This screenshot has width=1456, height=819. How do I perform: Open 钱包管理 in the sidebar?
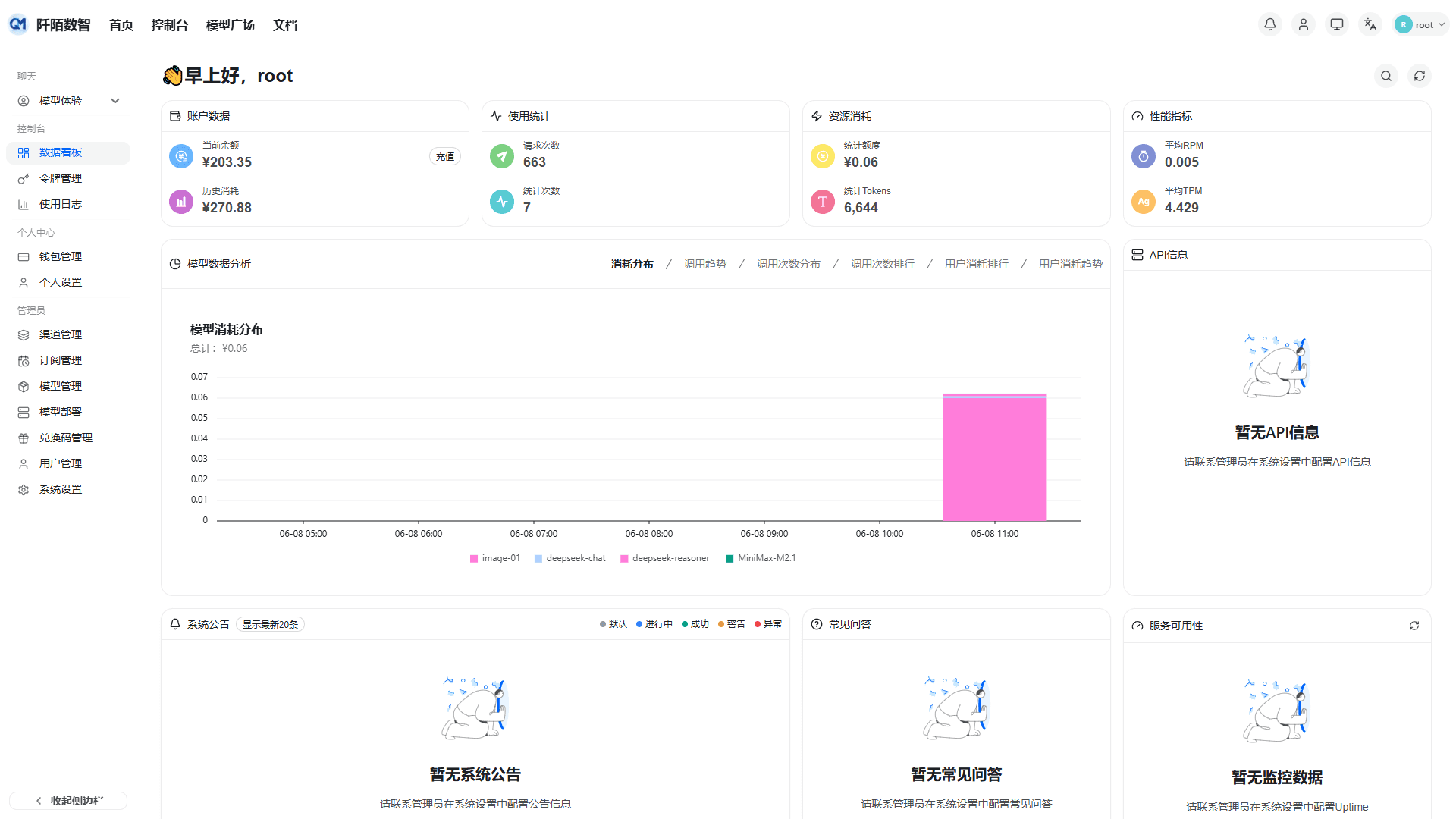coord(68,256)
